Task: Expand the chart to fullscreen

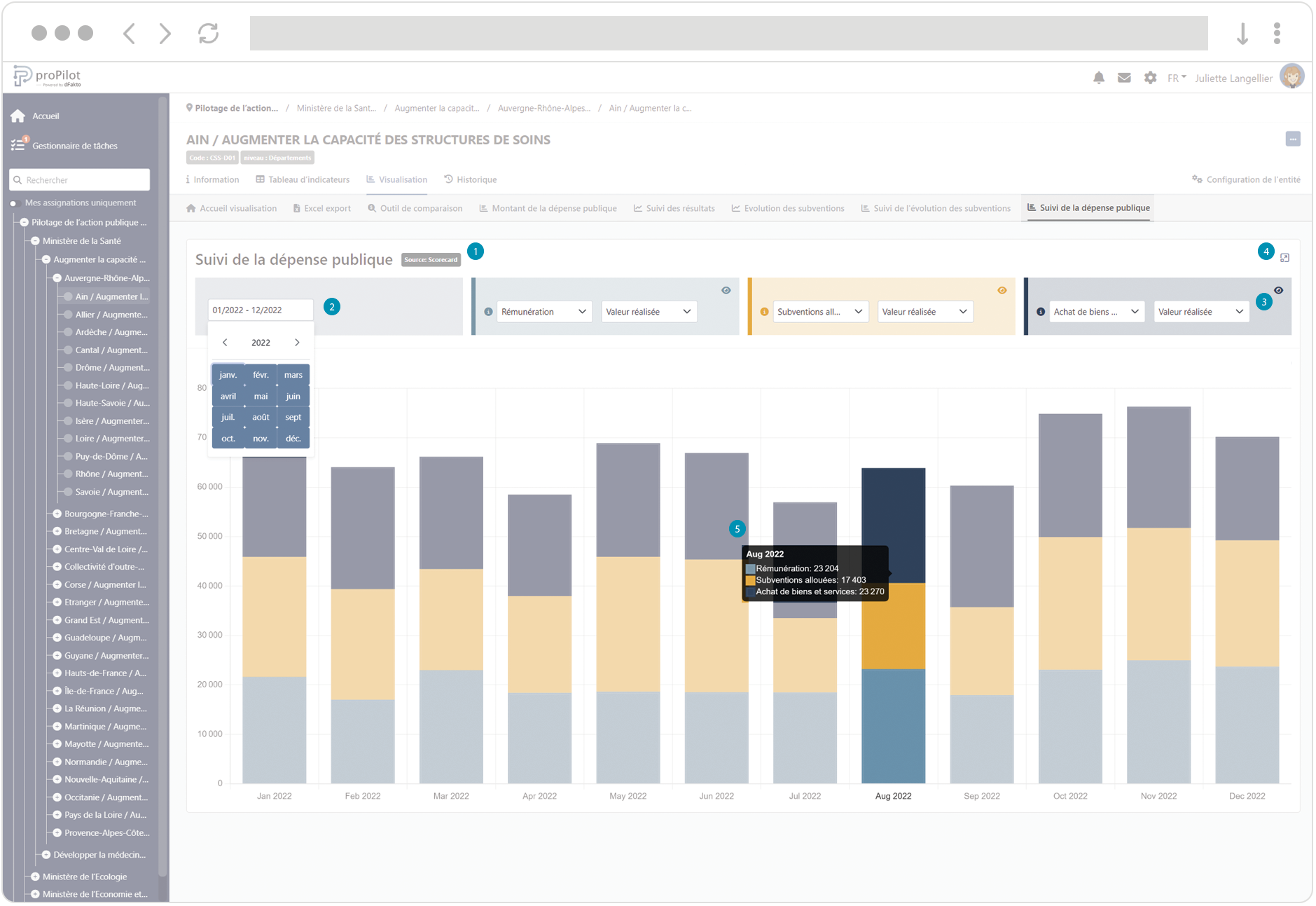Action: (1284, 258)
